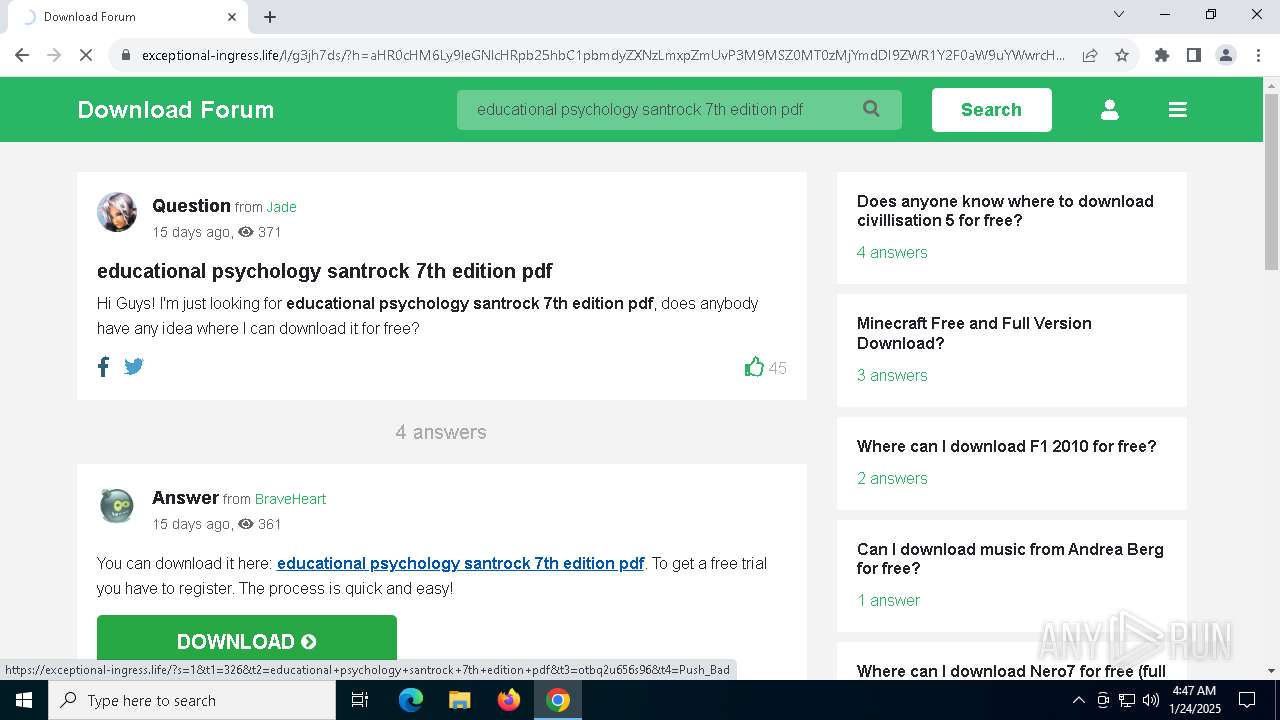1280x720 pixels.
Task: Open Task View on the taskbar
Action: point(360,700)
